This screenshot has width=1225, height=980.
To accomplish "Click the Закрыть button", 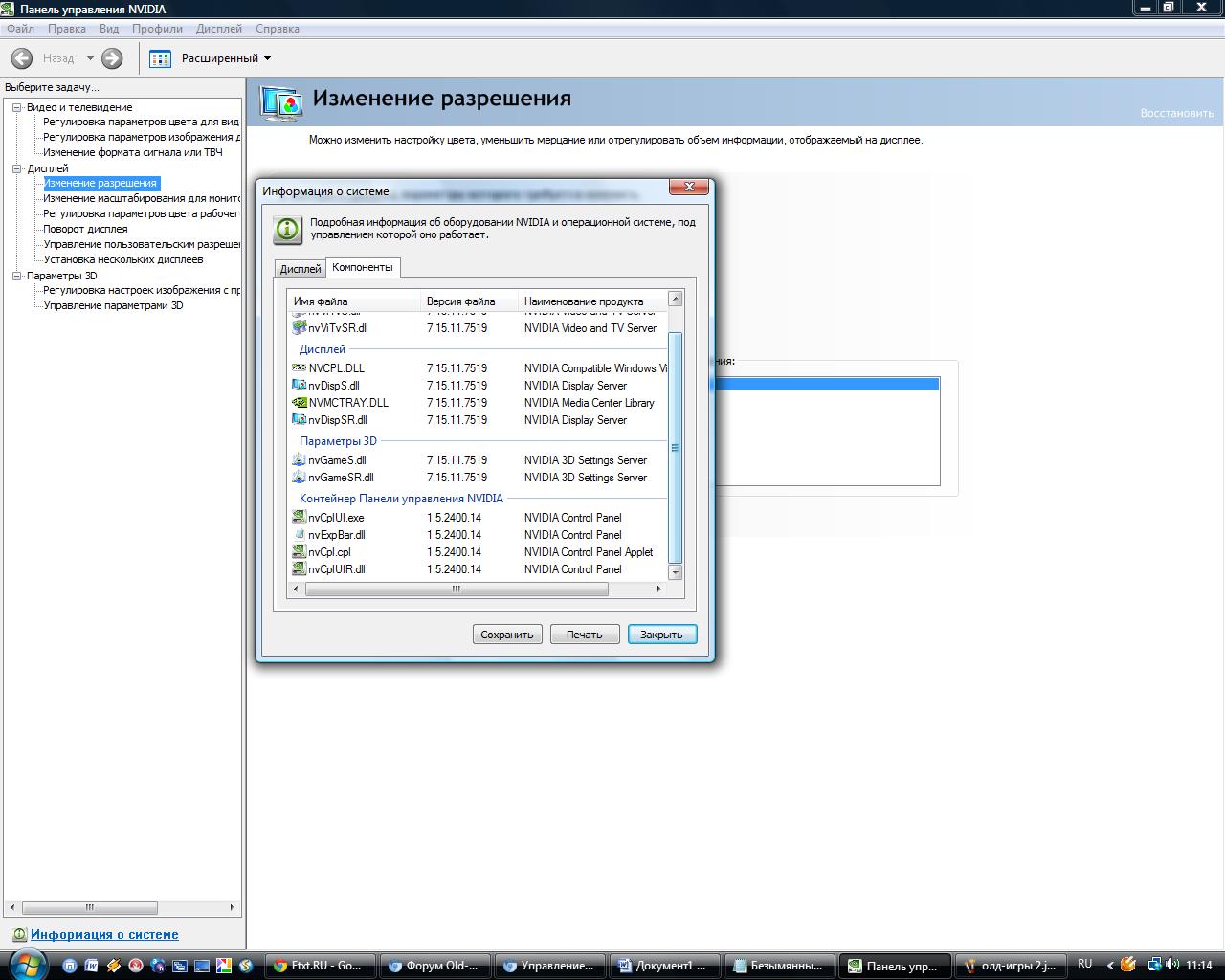I will click(x=662, y=635).
